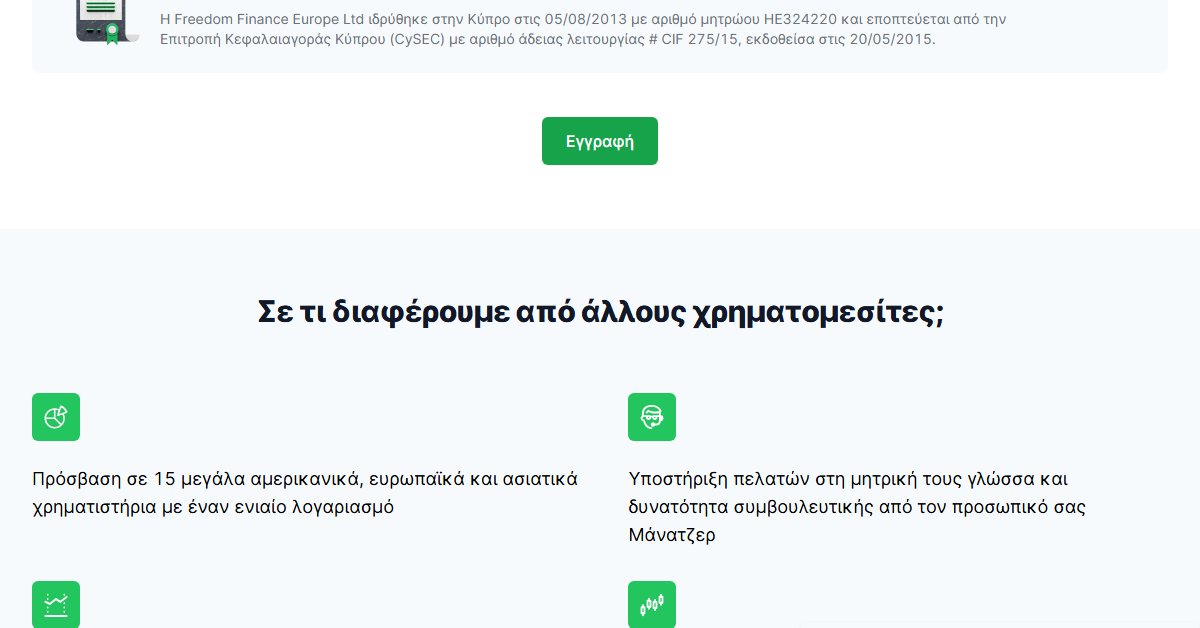Click the support agent headset icon
Image resolution: width=1200 pixels, height=628 pixels.
(652, 417)
